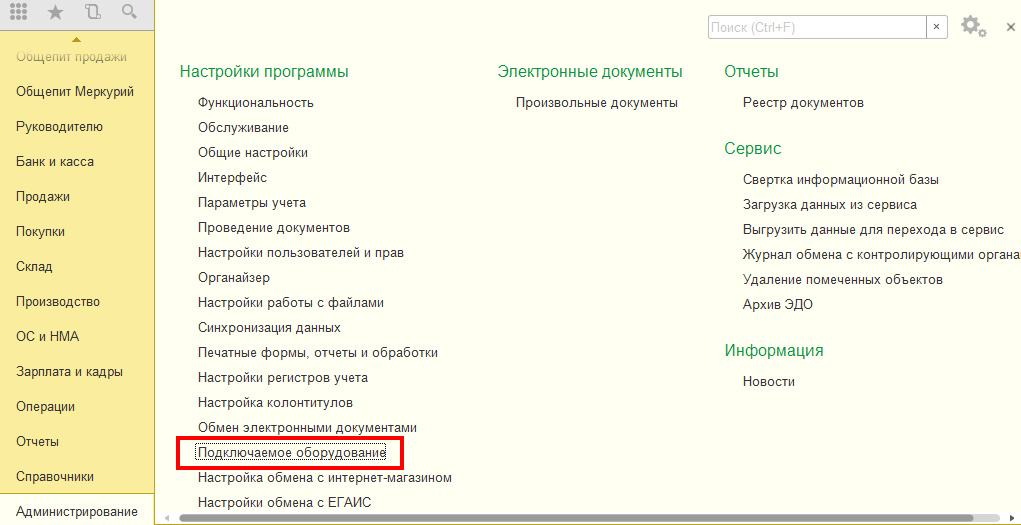Click the Электронные документы heading
The height and width of the screenshot is (525, 1021).
point(590,72)
